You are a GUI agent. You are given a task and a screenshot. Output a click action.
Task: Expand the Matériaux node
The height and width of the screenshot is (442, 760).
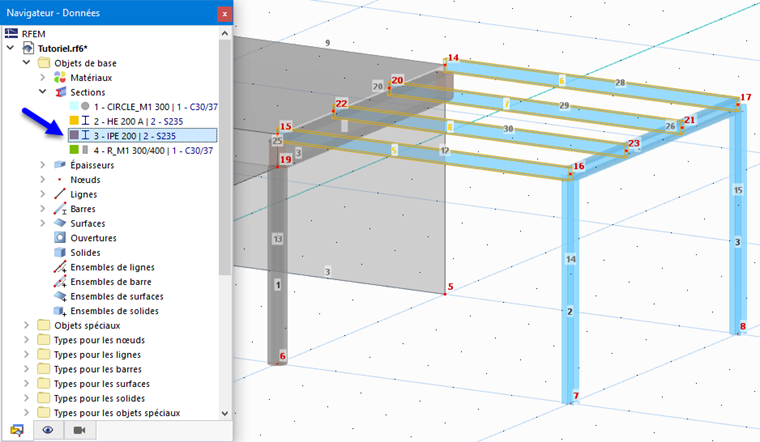tap(43, 78)
